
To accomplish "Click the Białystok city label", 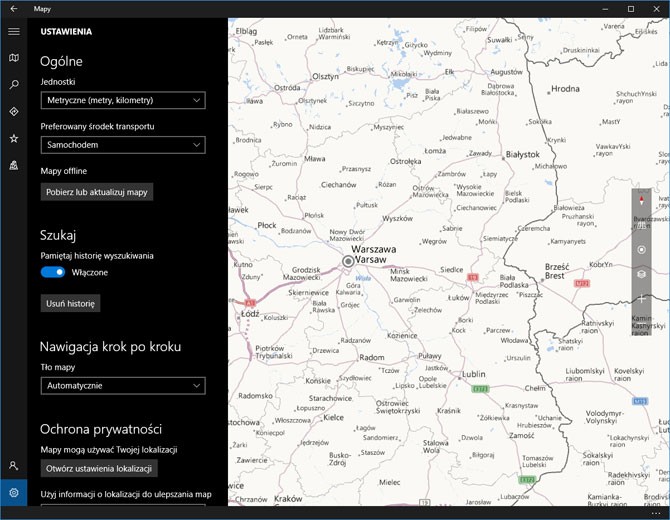I will click(523, 154).
